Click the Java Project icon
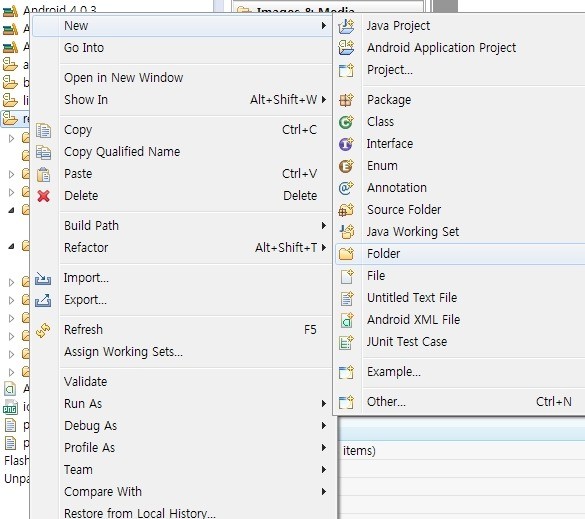Screen dimensions: 585x519 [x=346, y=26]
